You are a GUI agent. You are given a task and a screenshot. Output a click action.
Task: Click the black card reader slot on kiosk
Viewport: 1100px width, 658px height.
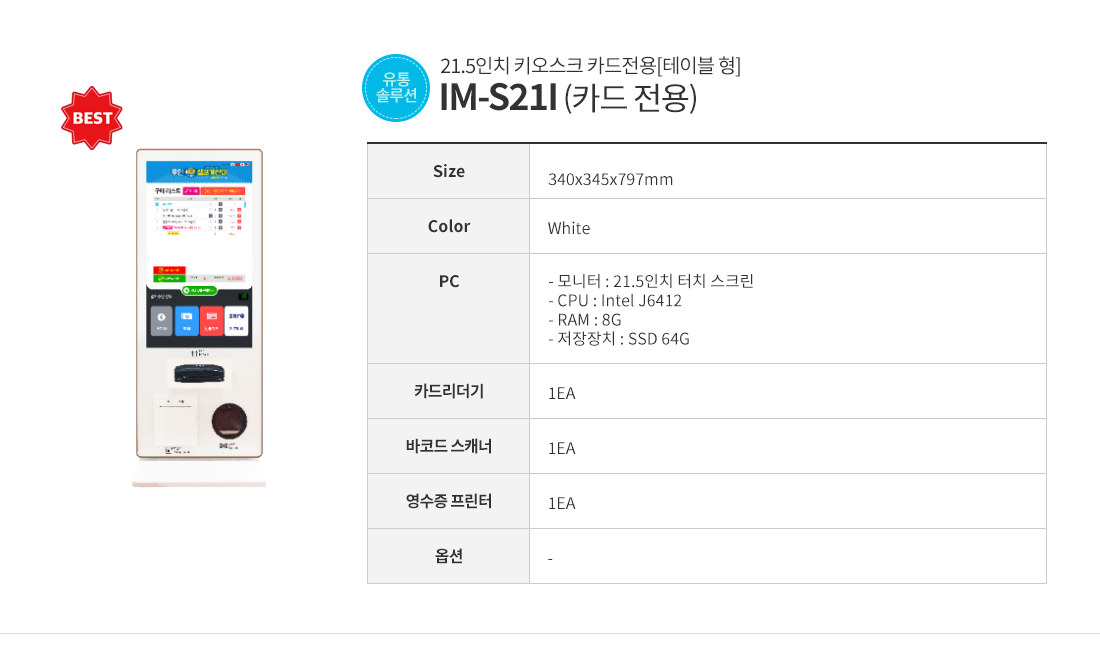point(199,374)
